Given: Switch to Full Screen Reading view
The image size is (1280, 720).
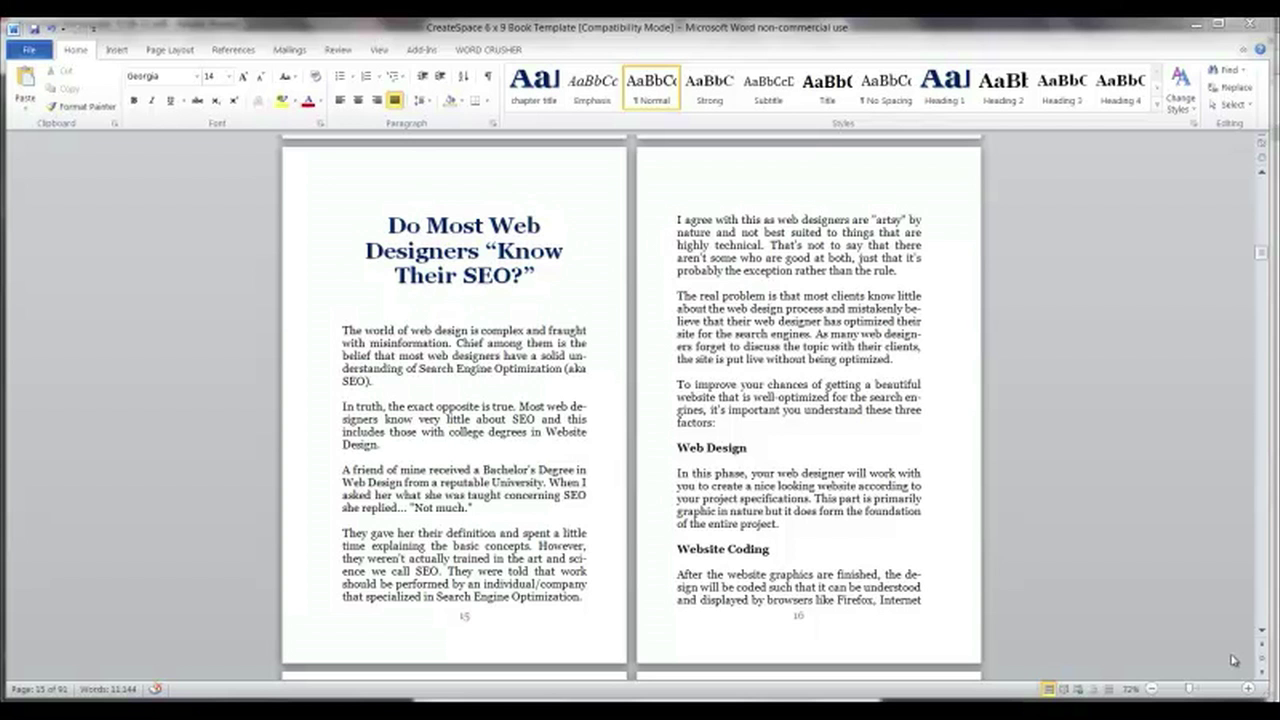Looking at the screenshot, I should tap(1064, 689).
